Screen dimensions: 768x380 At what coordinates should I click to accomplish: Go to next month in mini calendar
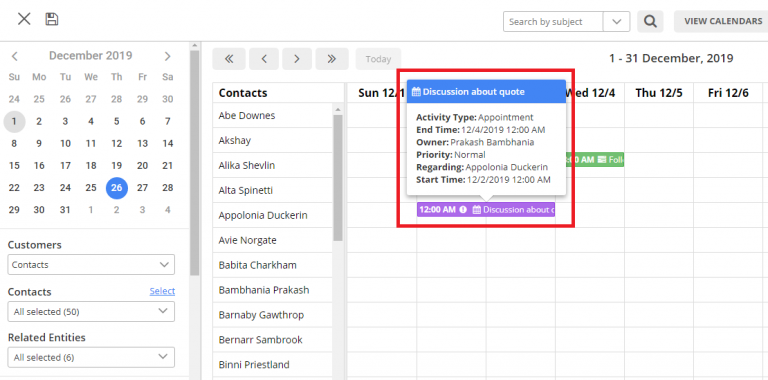[168, 56]
